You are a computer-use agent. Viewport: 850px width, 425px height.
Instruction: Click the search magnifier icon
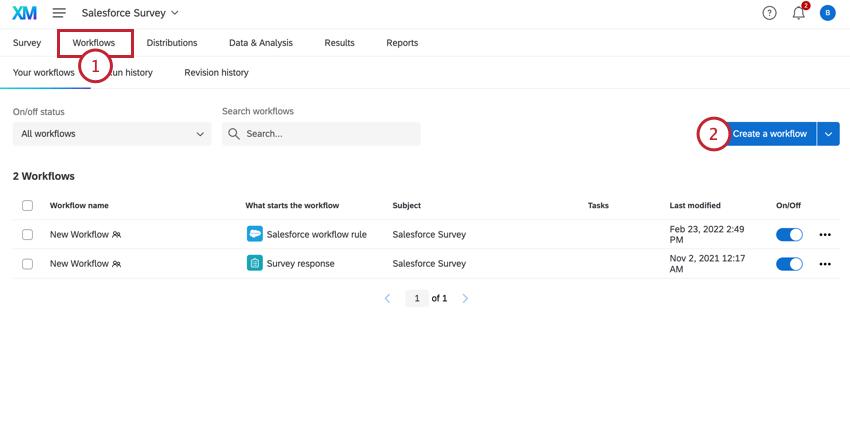click(x=234, y=134)
